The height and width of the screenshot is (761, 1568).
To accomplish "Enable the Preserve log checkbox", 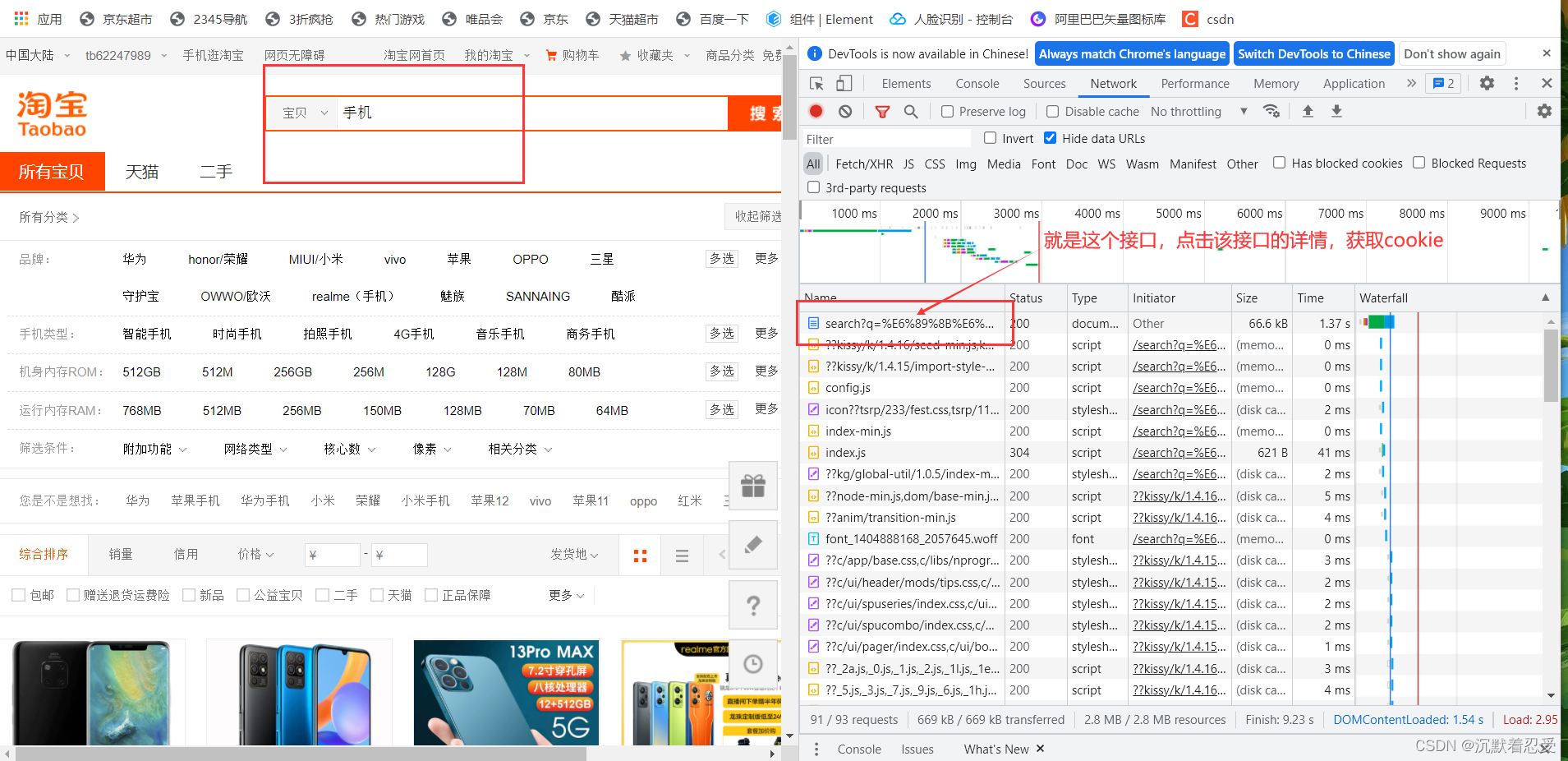I will [947, 111].
